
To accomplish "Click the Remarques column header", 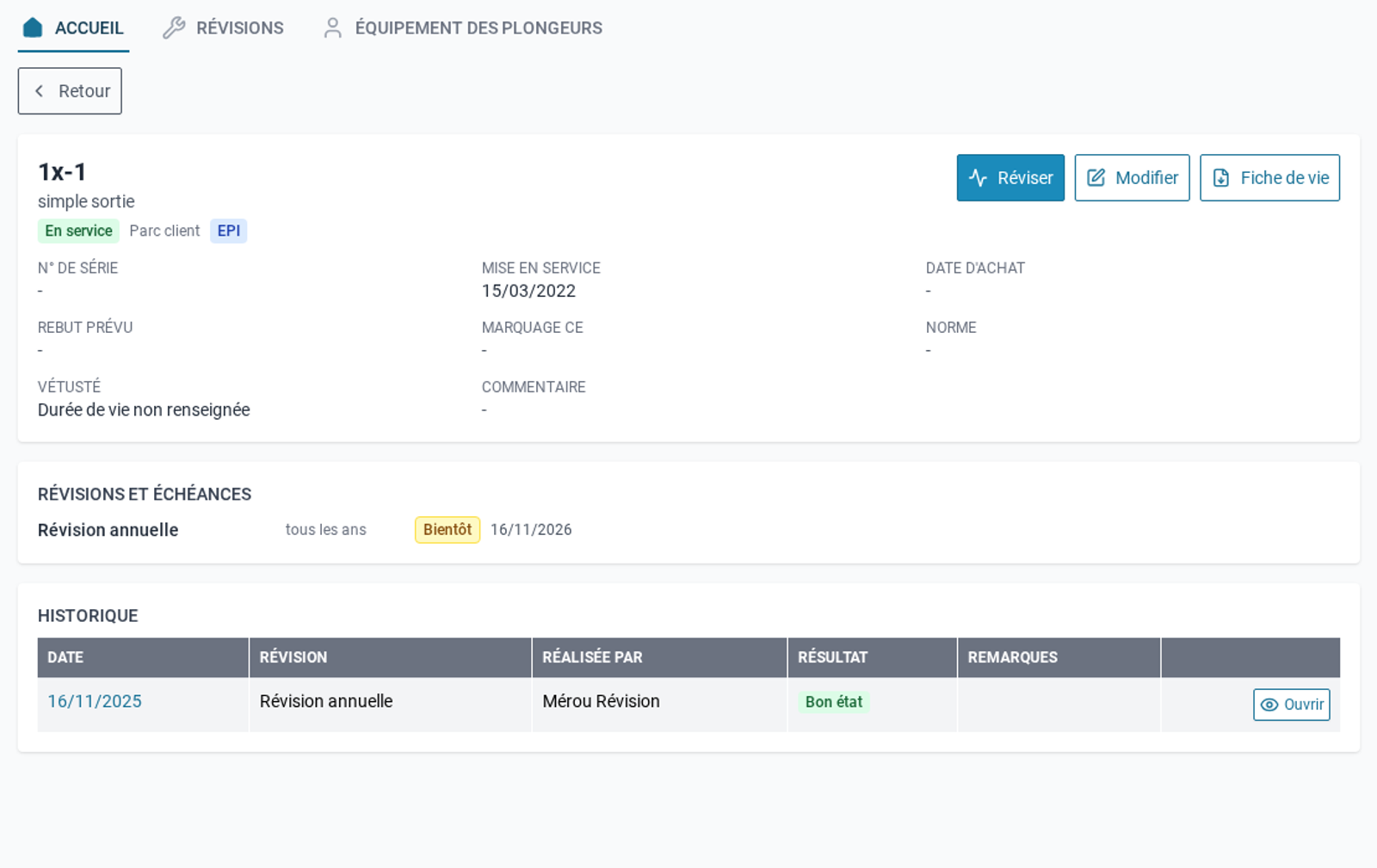I will 1059,657.
